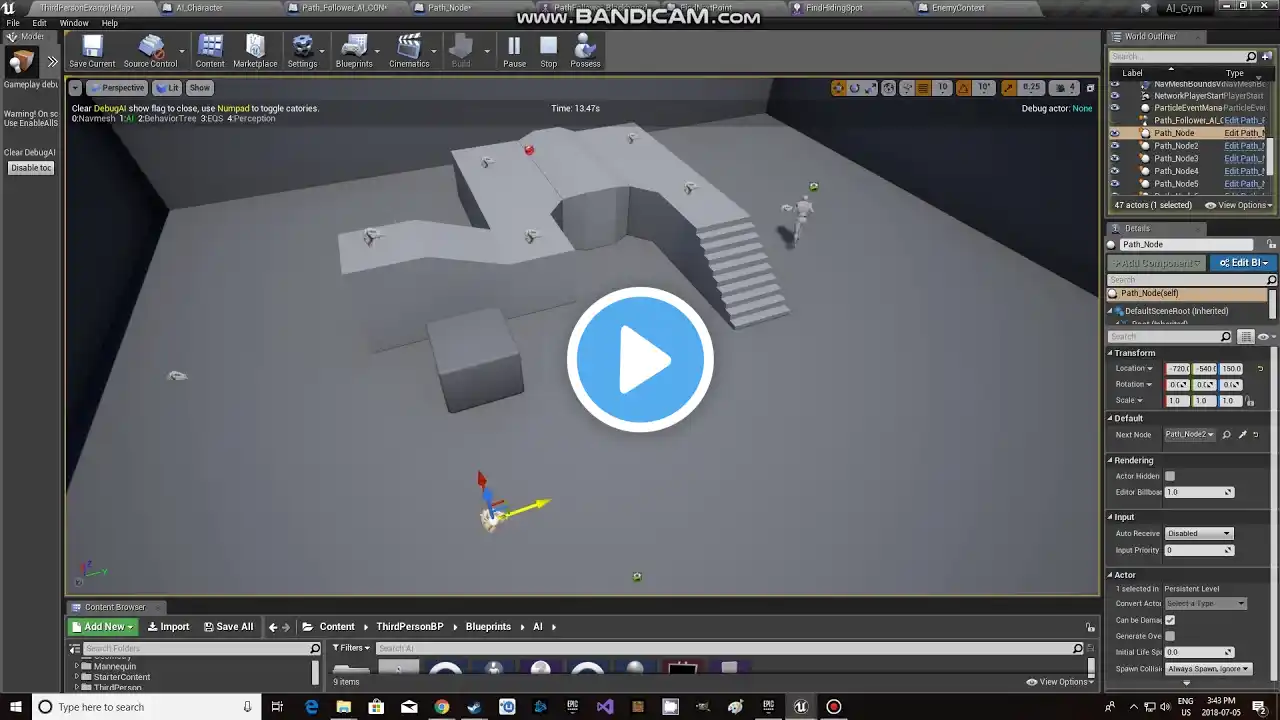Toggle visibility of Path_Node4 in the outliner
Screen dimensions: 1280x720
pos(1115,171)
